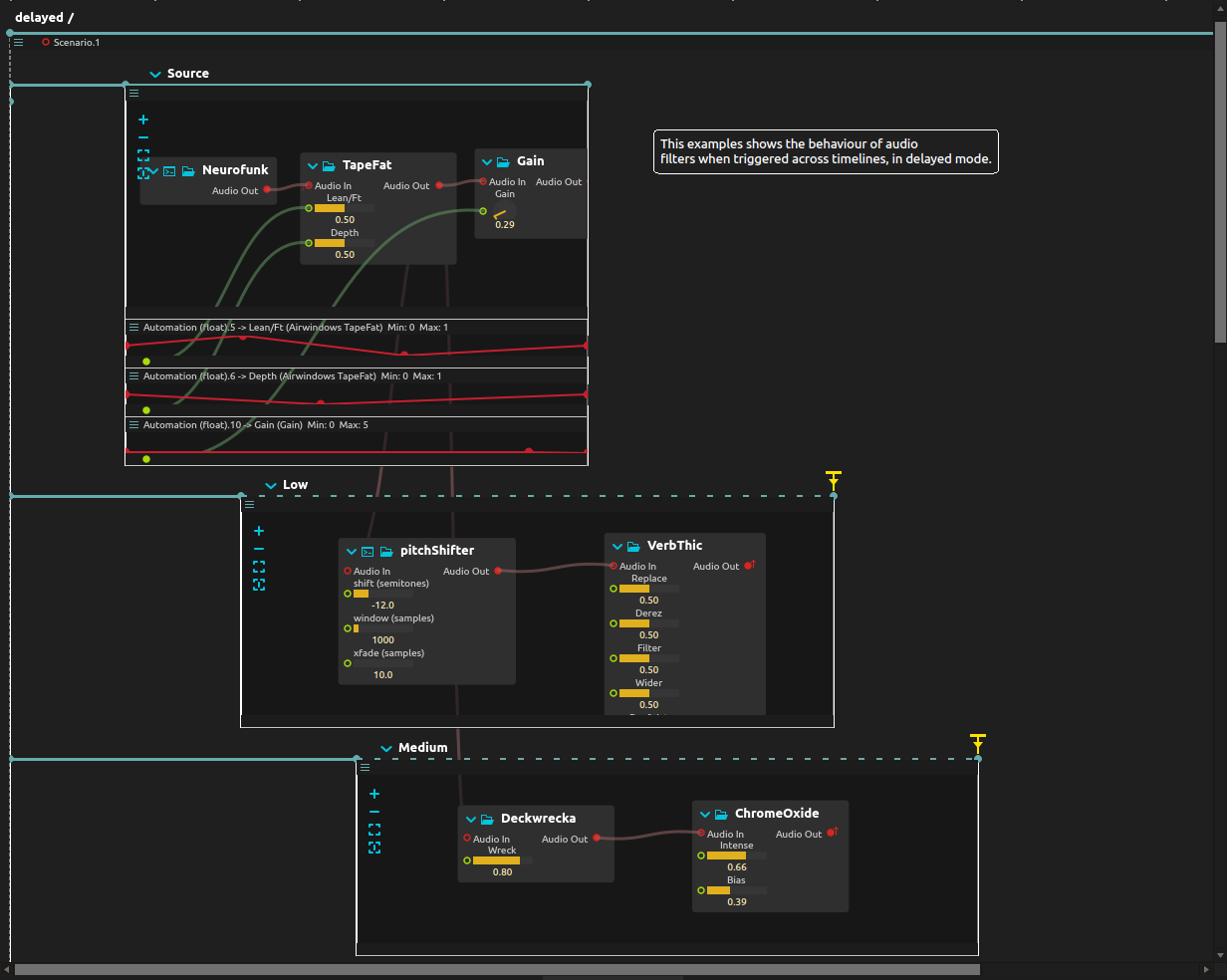Image resolution: width=1227 pixels, height=980 pixels.
Task: Open the script editor icon on Neurofunk
Action: pos(168,170)
